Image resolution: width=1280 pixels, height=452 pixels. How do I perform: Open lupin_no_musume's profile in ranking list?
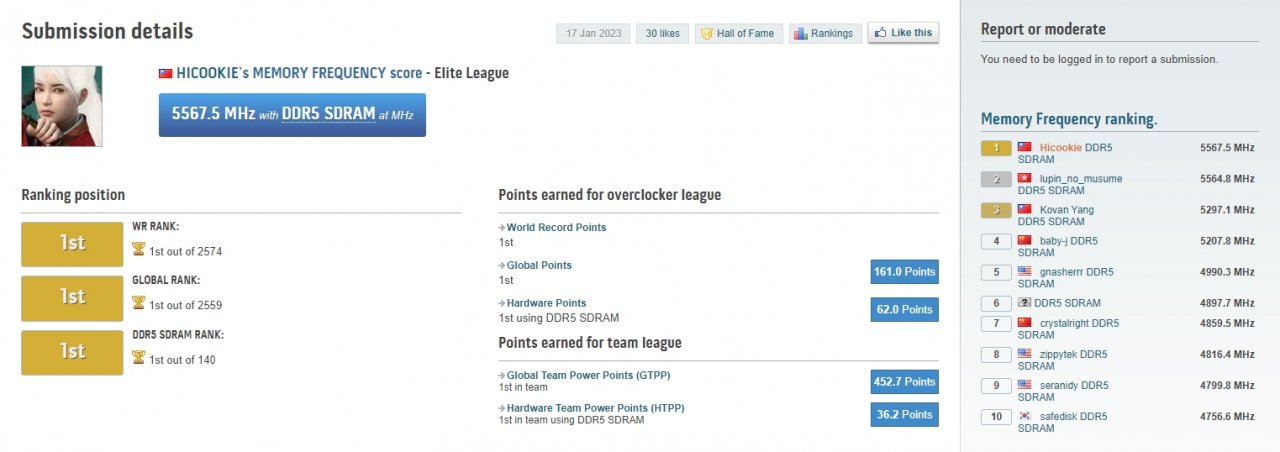point(1081,179)
